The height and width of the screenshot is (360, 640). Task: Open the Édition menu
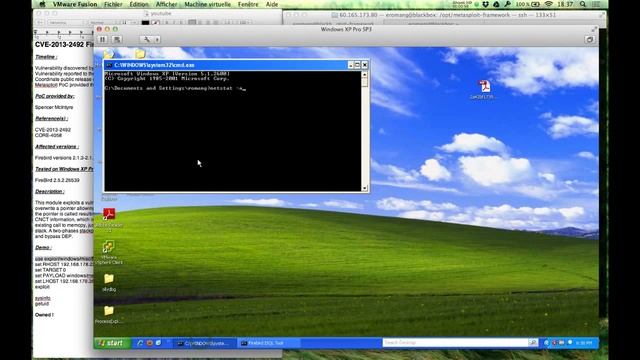(x=139, y=4)
